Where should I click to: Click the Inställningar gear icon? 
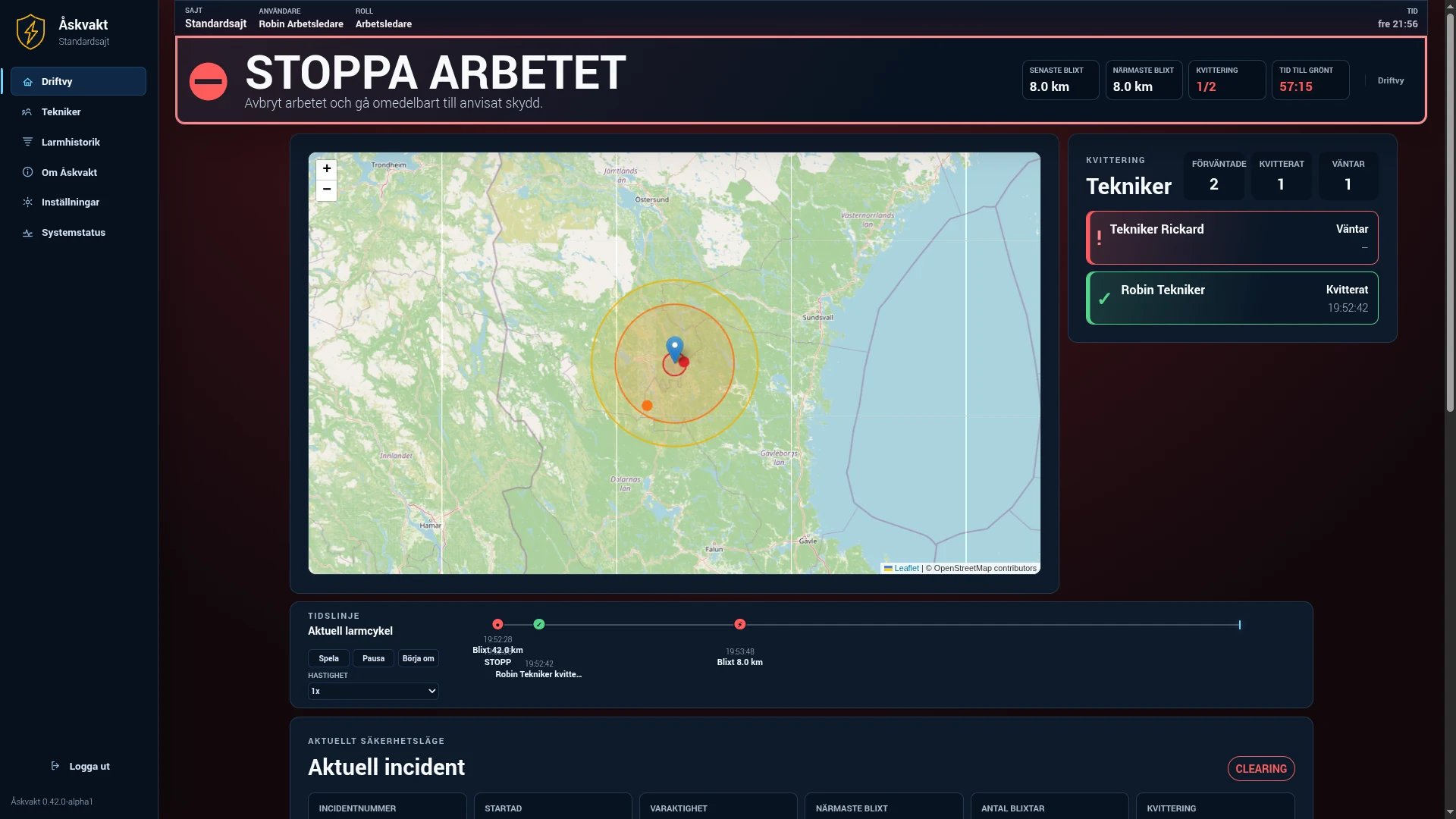tap(27, 202)
